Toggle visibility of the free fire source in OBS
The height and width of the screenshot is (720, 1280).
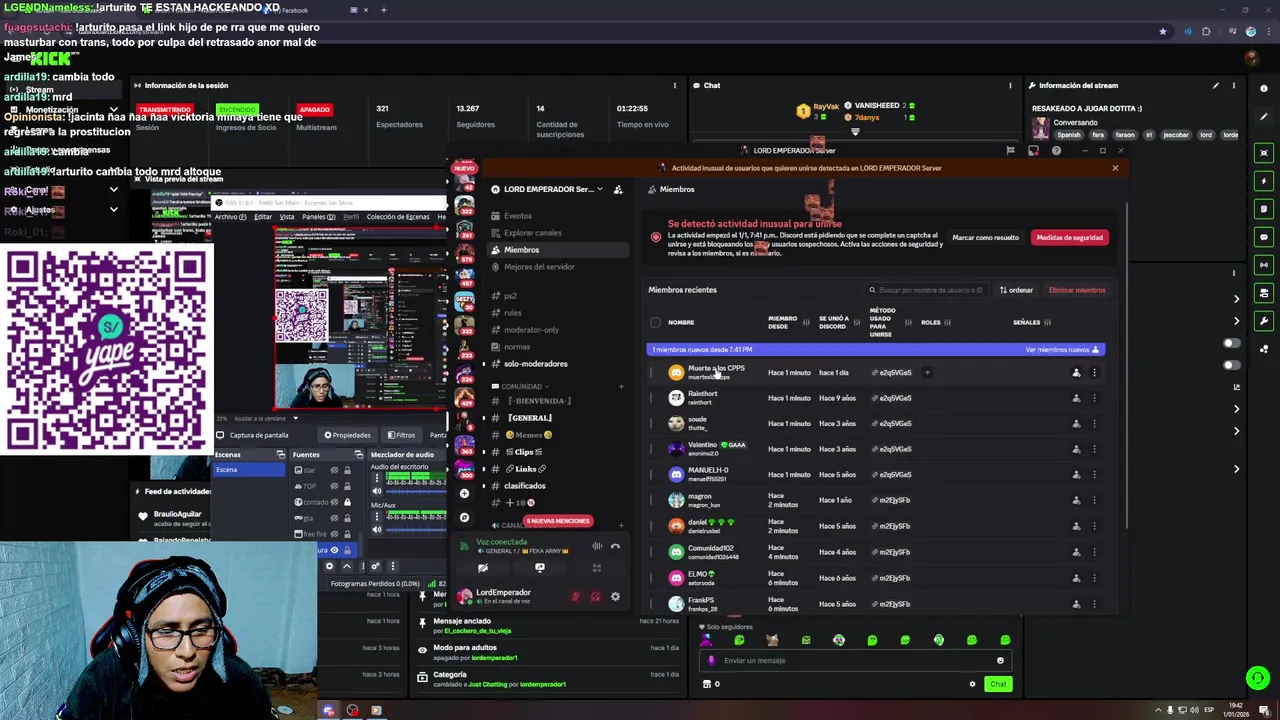(334, 534)
